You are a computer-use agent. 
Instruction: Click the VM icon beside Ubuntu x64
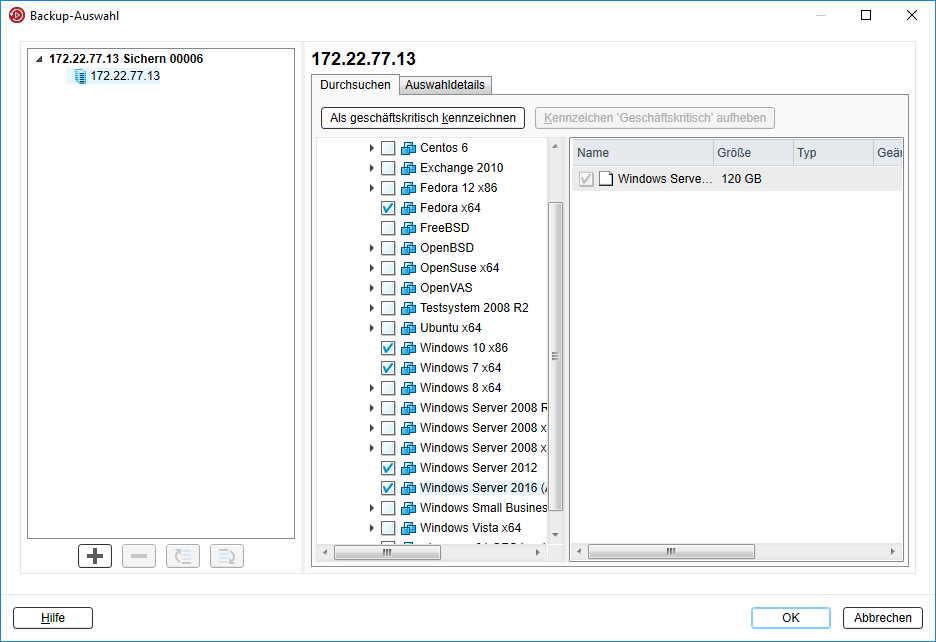[408, 328]
